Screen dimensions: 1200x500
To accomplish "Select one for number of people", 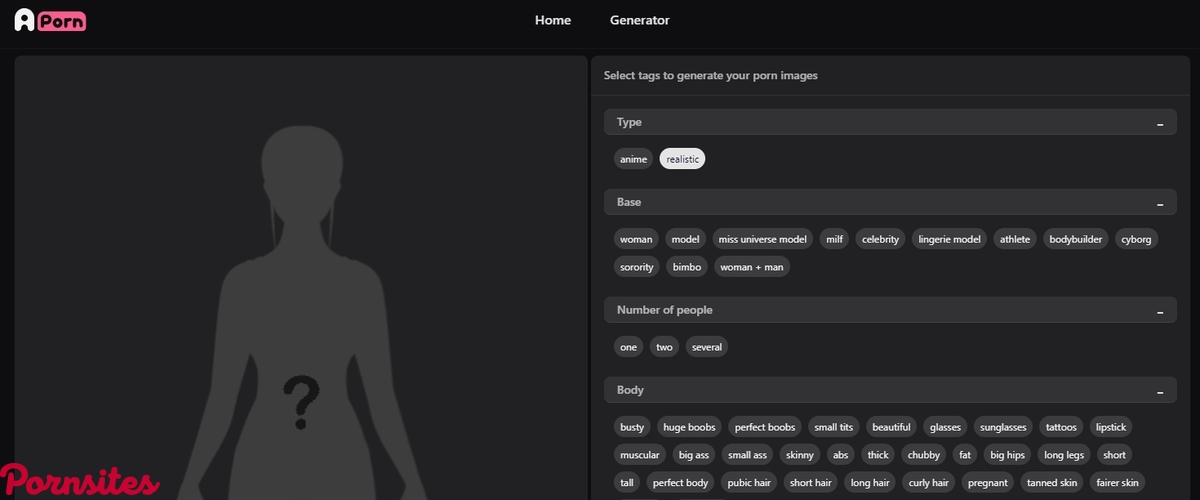I will tap(628, 347).
